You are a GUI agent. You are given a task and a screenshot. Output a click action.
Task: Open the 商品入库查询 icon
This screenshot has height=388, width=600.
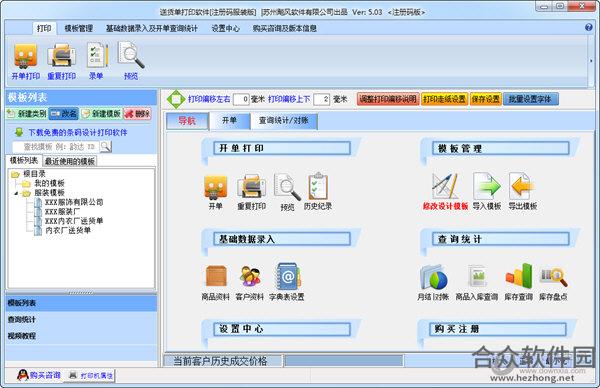[477, 283]
